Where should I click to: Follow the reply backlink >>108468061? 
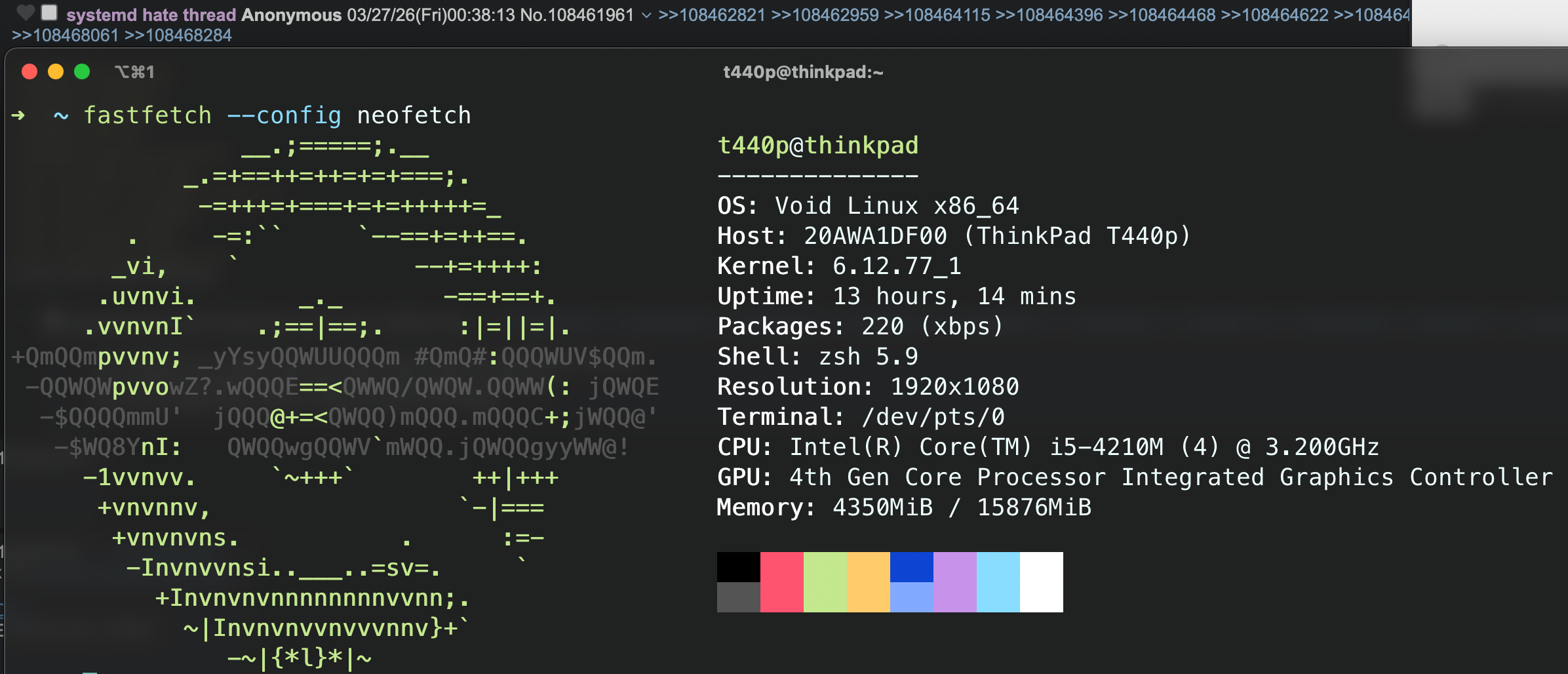[66, 35]
